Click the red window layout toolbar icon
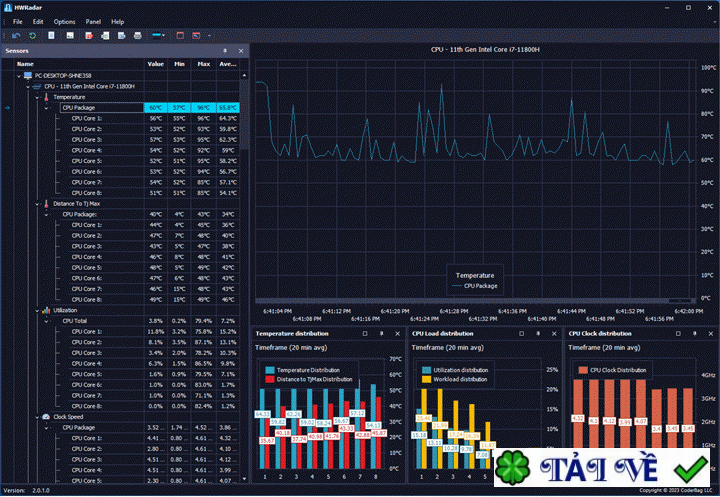Screen dimensions: 720x497 181,36
